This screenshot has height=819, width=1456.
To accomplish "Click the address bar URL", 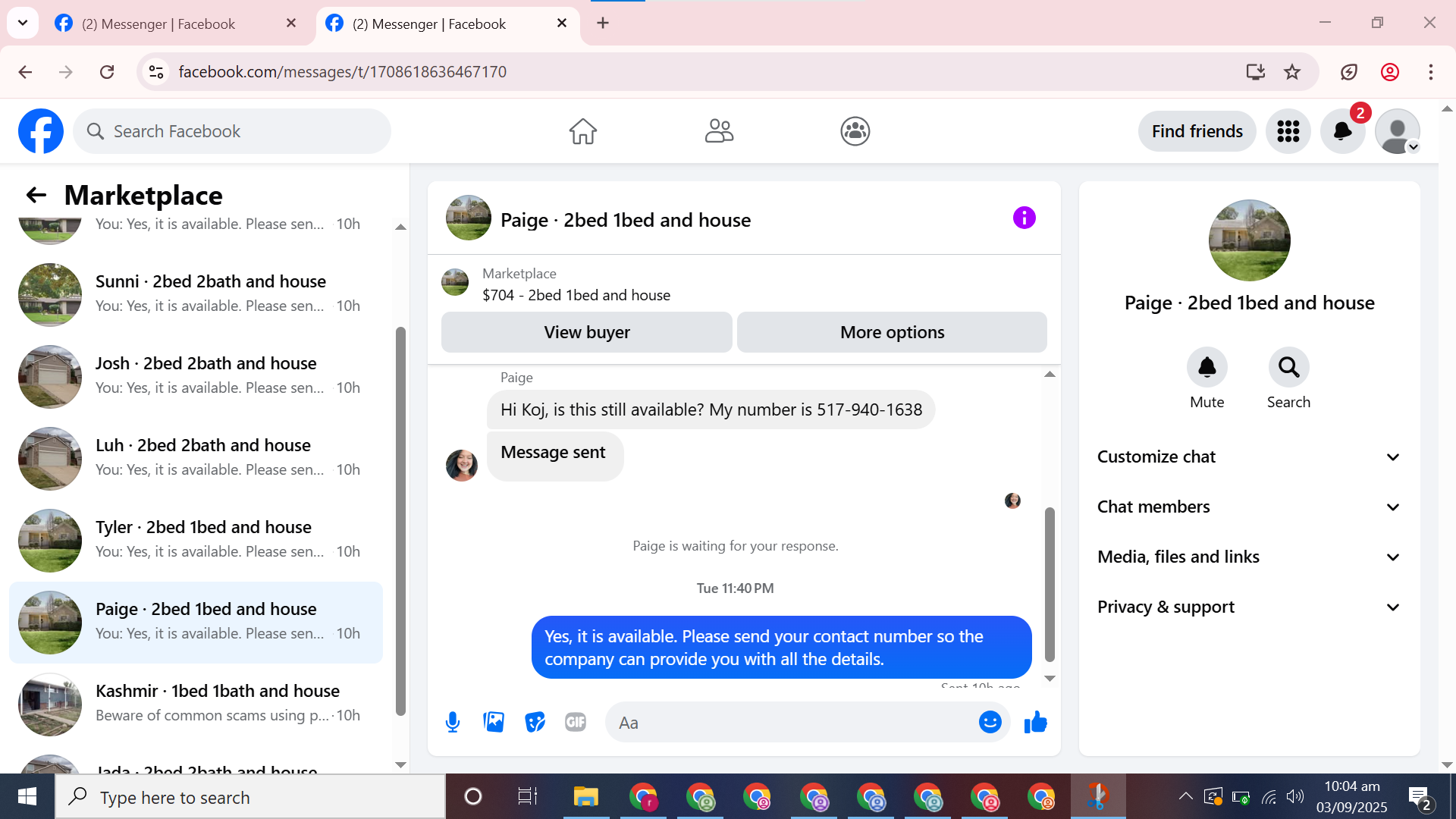I will (x=343, y=72).
